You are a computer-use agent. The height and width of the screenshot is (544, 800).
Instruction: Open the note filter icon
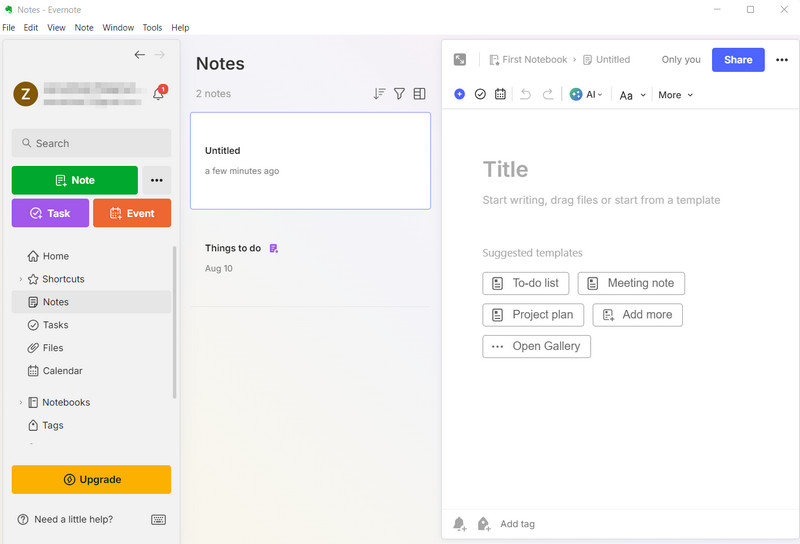pos(399,93)
